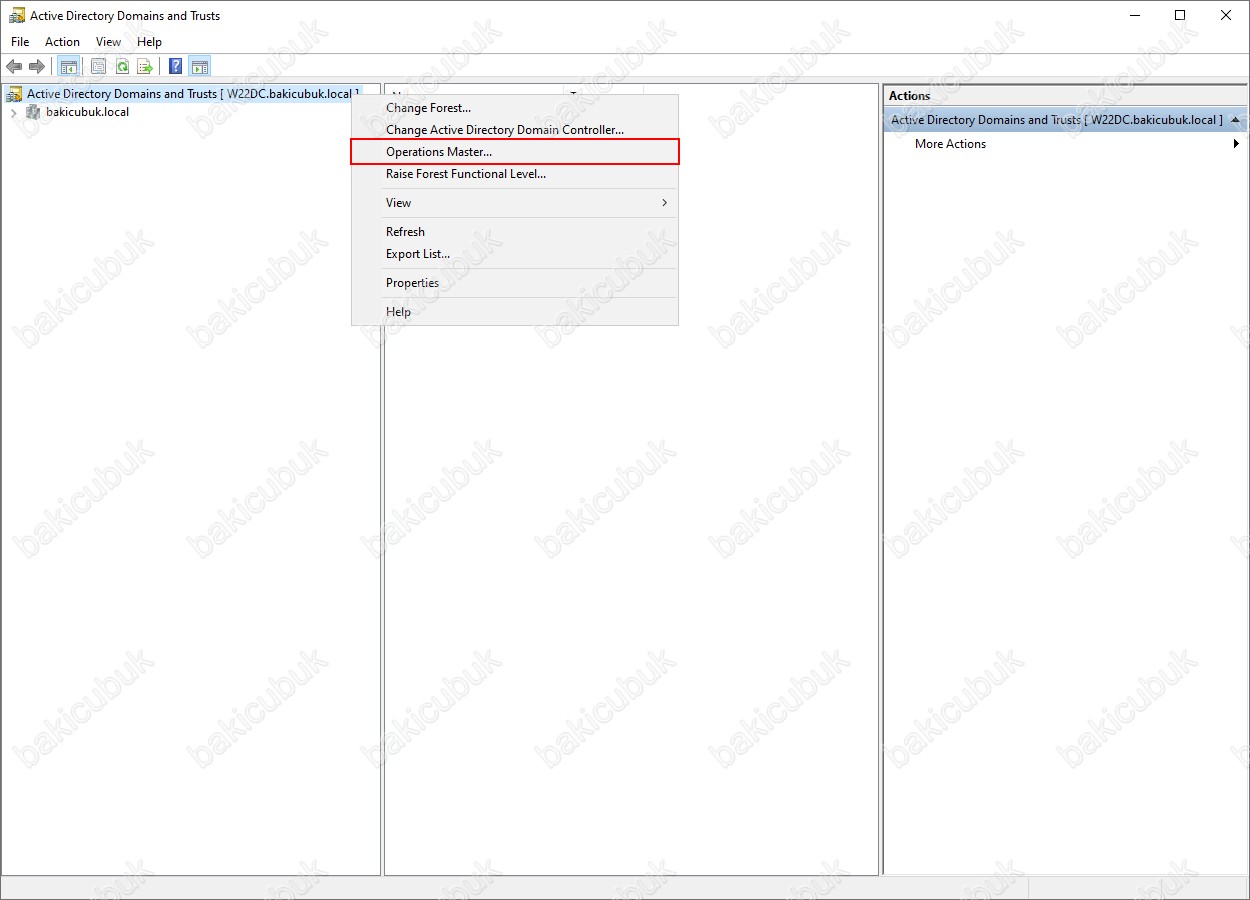Click the green Refresh toolbar icon
Viewport: 1250px width, 900px height.
point(122,67)
